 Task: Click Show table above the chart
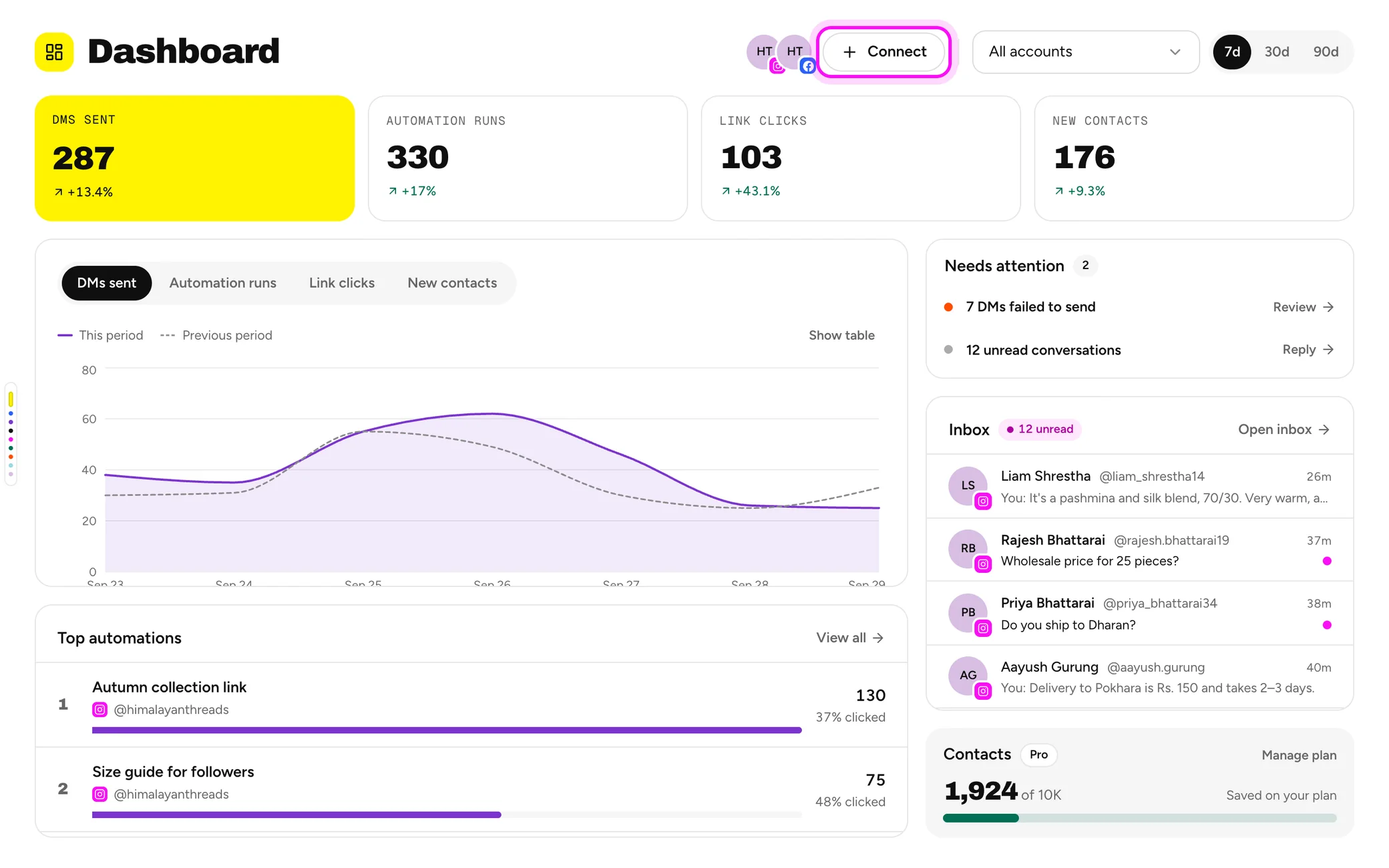(x=841, y=335)
